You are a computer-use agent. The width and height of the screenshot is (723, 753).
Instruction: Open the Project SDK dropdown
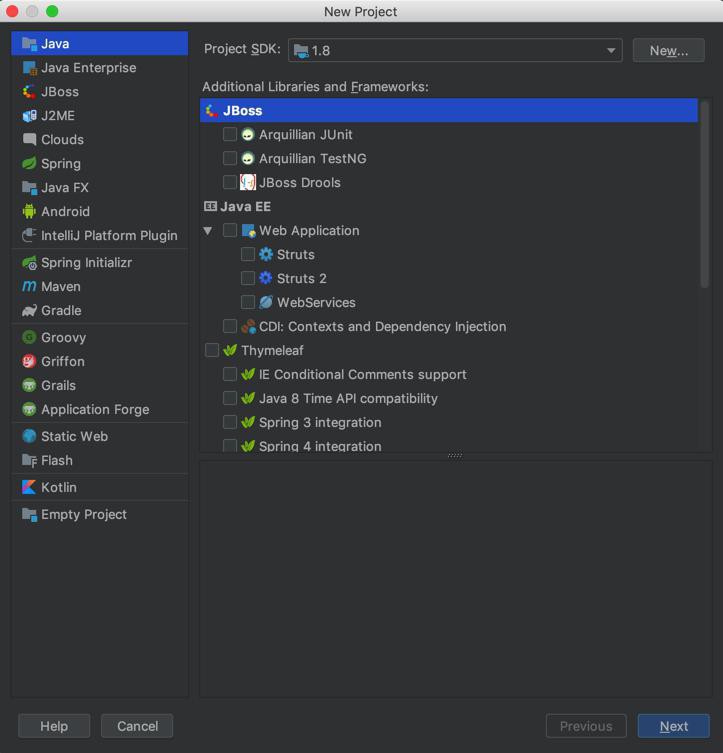click(x=455, y=50)
